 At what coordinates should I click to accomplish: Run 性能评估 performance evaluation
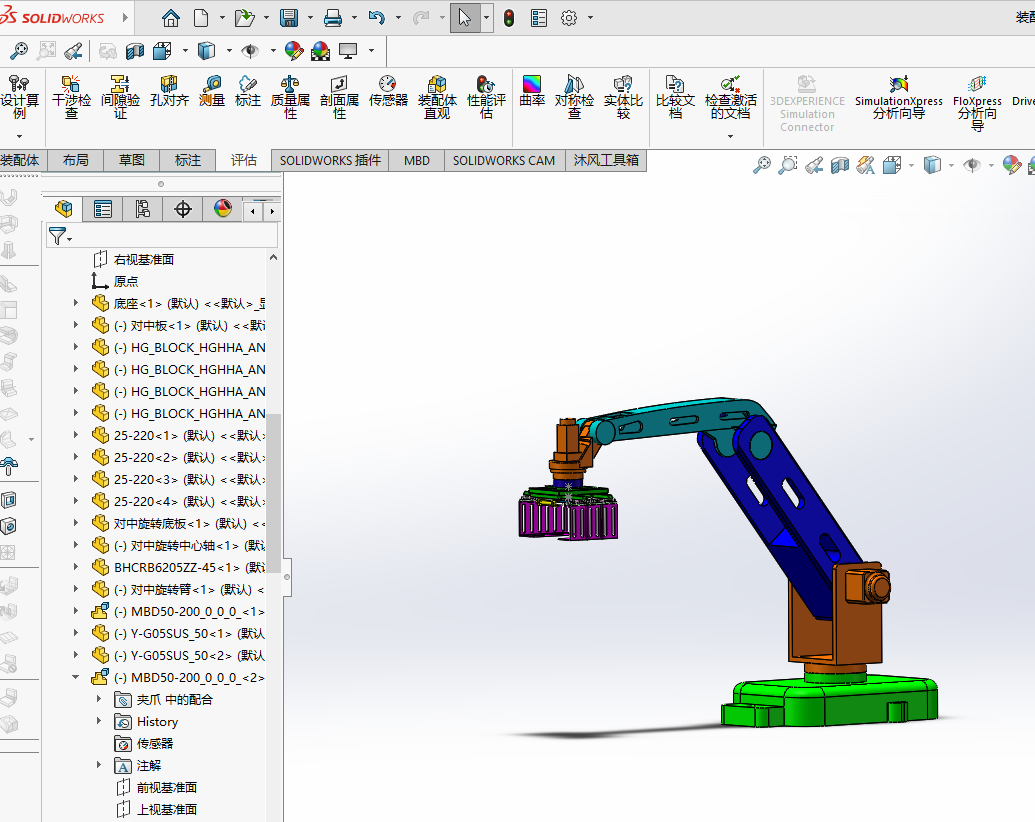coord(486,98)
